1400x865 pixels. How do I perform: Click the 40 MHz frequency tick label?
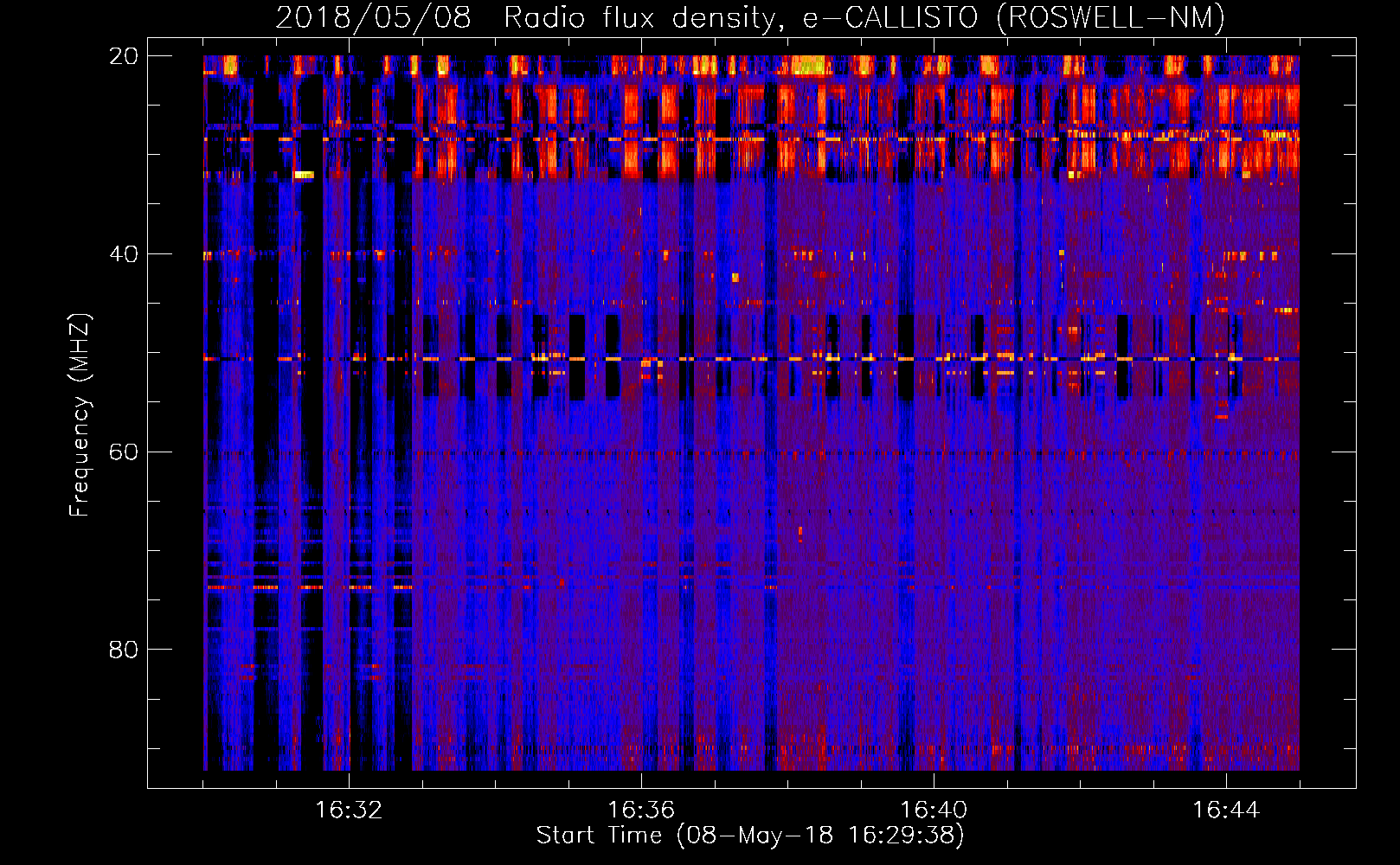coord(123,254)
